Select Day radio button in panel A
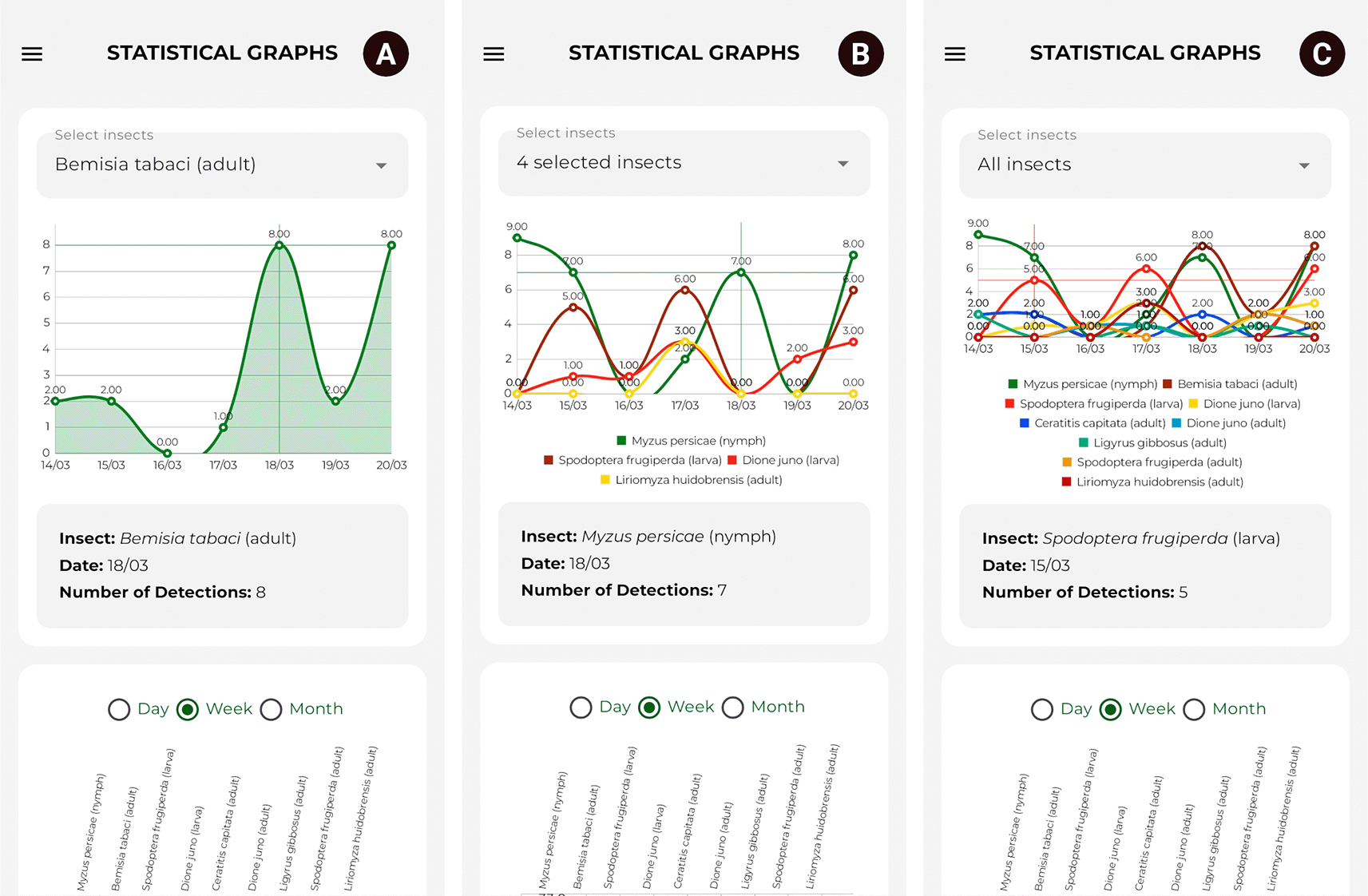1368x896 pixels. pos(119,709)
